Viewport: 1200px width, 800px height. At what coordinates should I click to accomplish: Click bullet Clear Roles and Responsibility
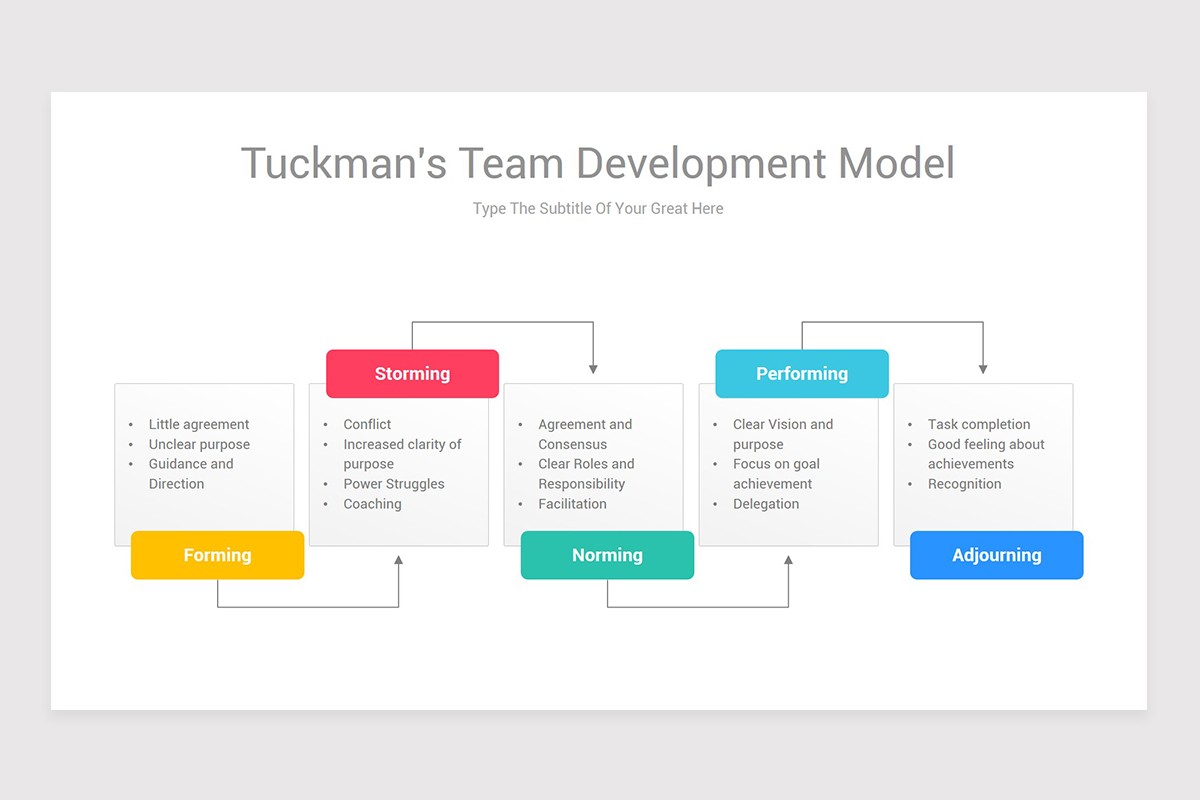[586, 474]
